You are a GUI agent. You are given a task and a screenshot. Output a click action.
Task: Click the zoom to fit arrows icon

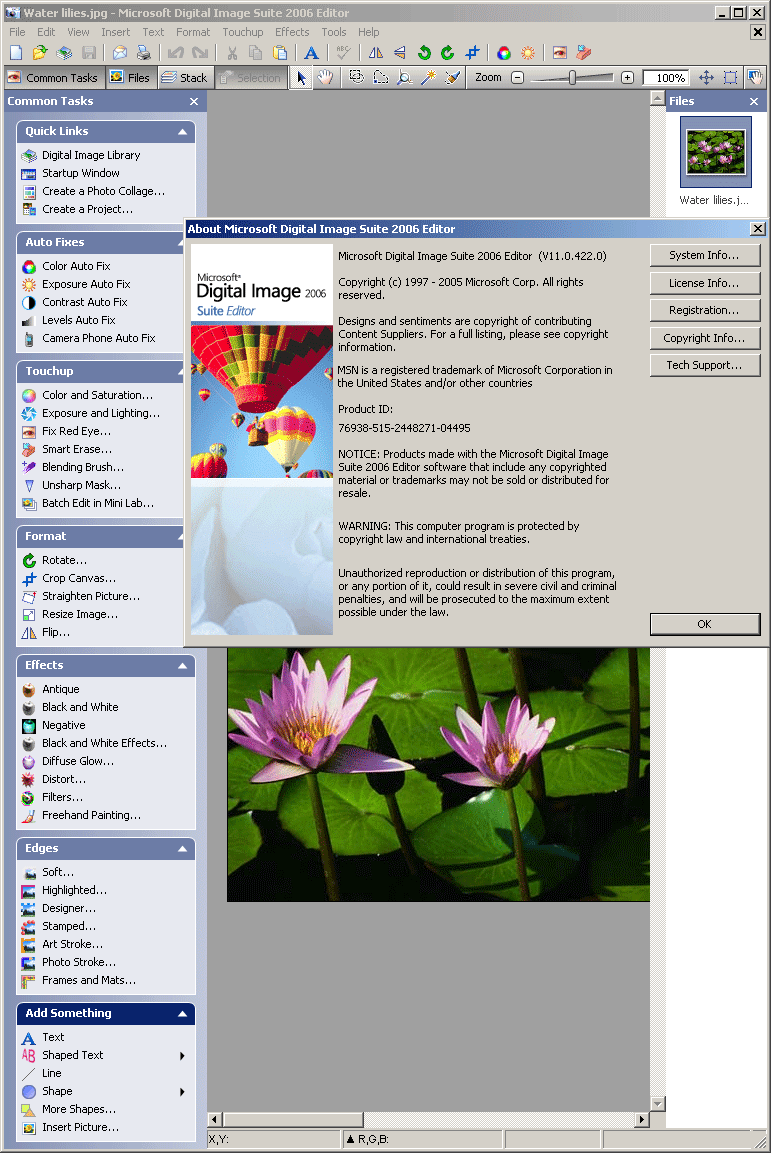(x=706, y=78)
